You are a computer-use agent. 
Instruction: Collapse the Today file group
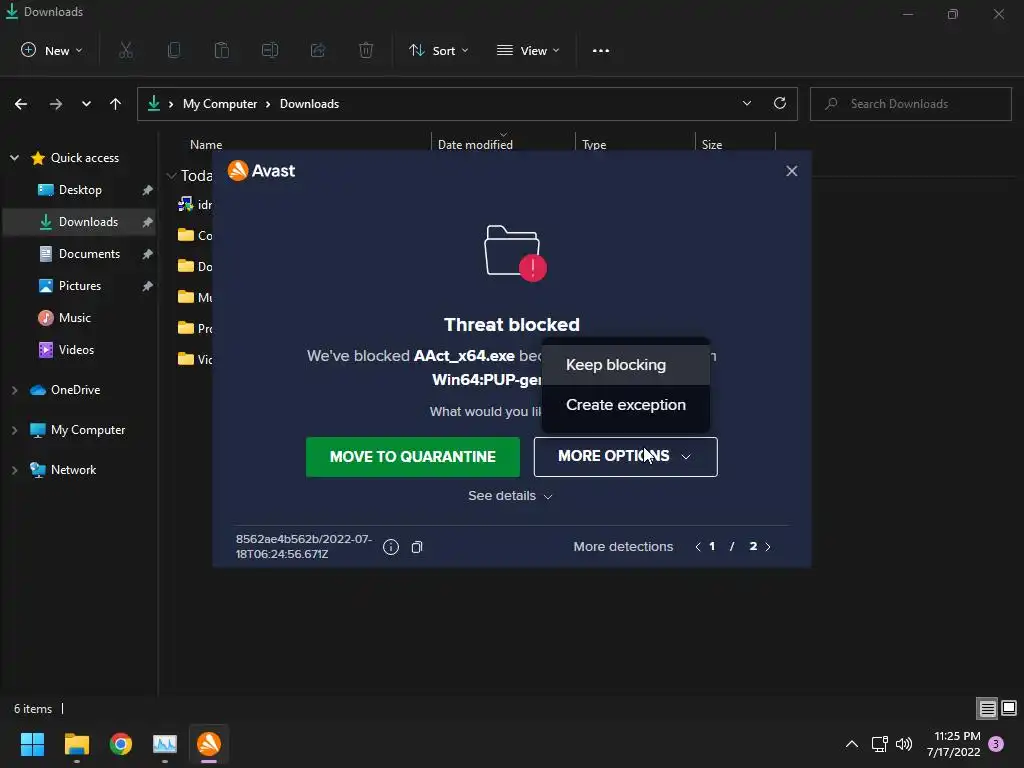172,176
